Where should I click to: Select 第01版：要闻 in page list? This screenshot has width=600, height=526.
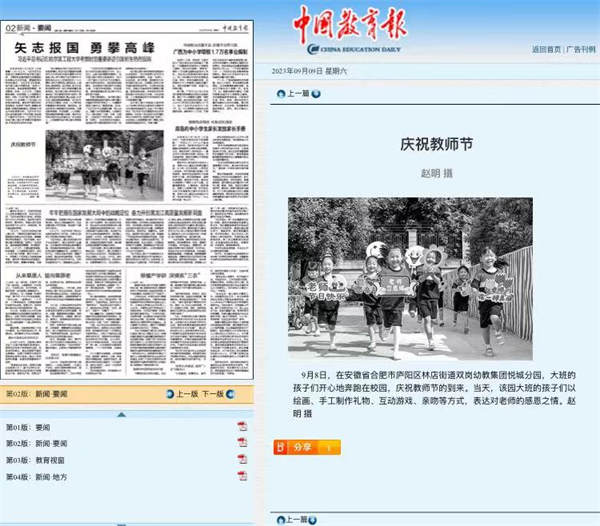(29, 427)
